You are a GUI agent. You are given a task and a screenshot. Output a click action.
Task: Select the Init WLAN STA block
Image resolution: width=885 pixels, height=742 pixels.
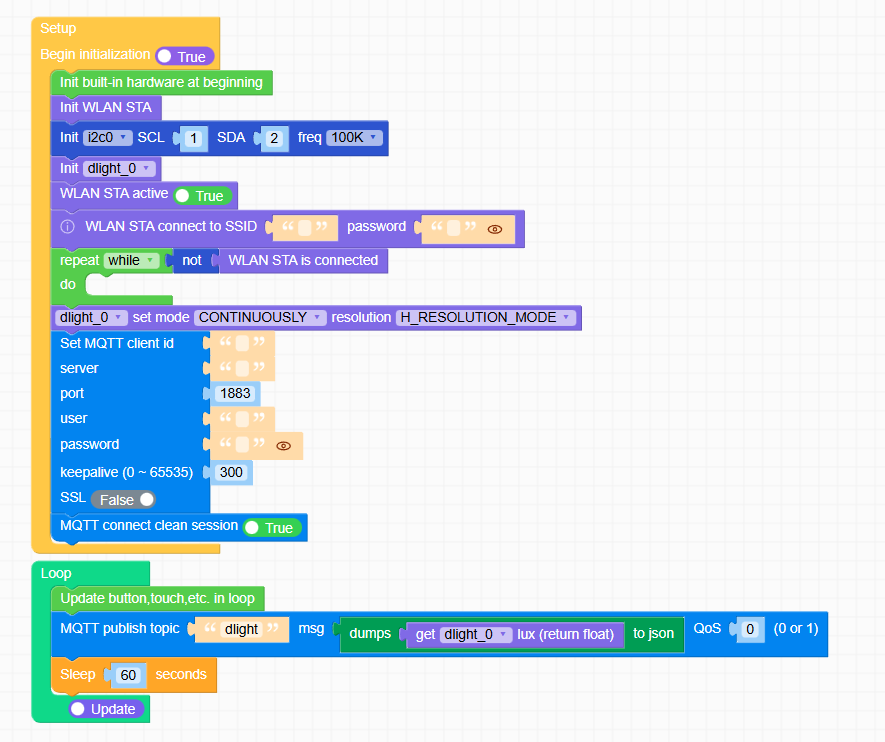105,107
